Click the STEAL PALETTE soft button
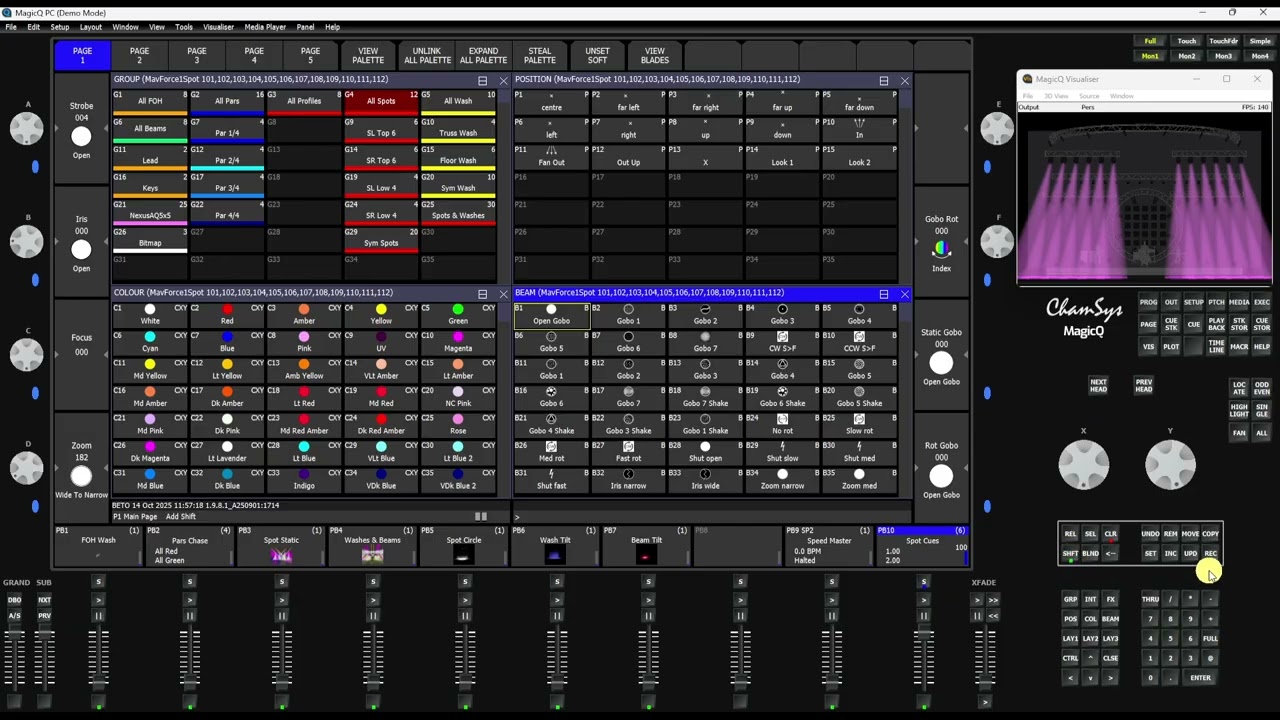The image size is (1280, 720). pyautogui.click(x=540, y=56)
